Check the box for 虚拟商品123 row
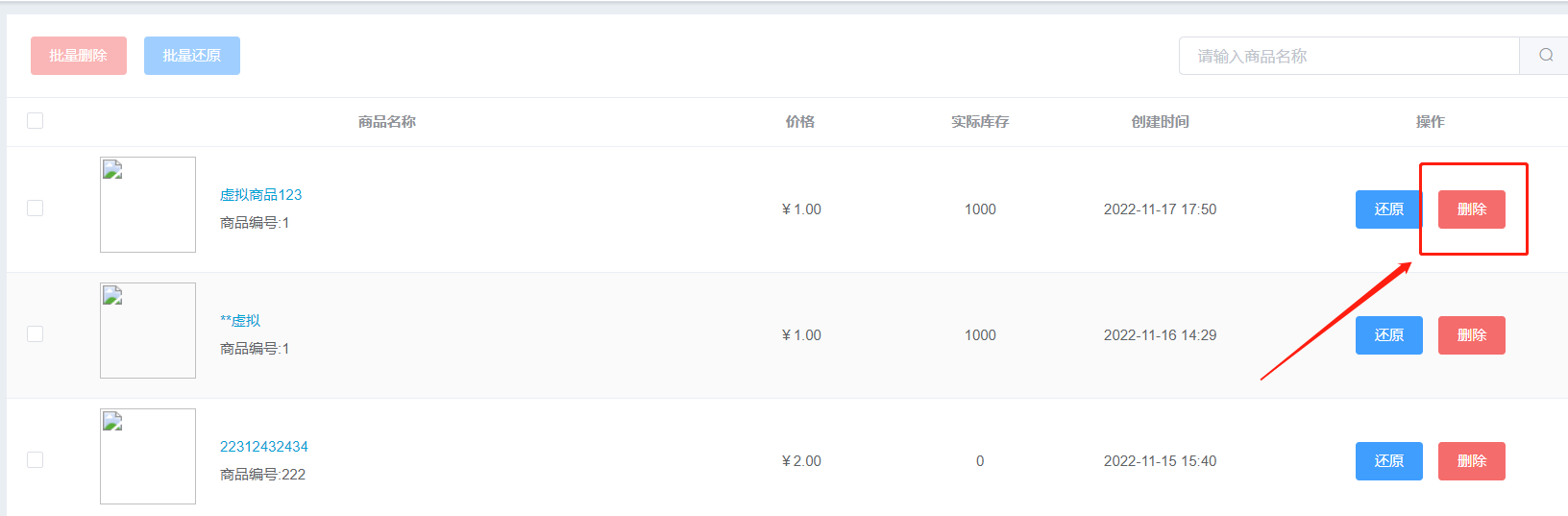Viewport: 1568px width, 516px height. [36, 208]
